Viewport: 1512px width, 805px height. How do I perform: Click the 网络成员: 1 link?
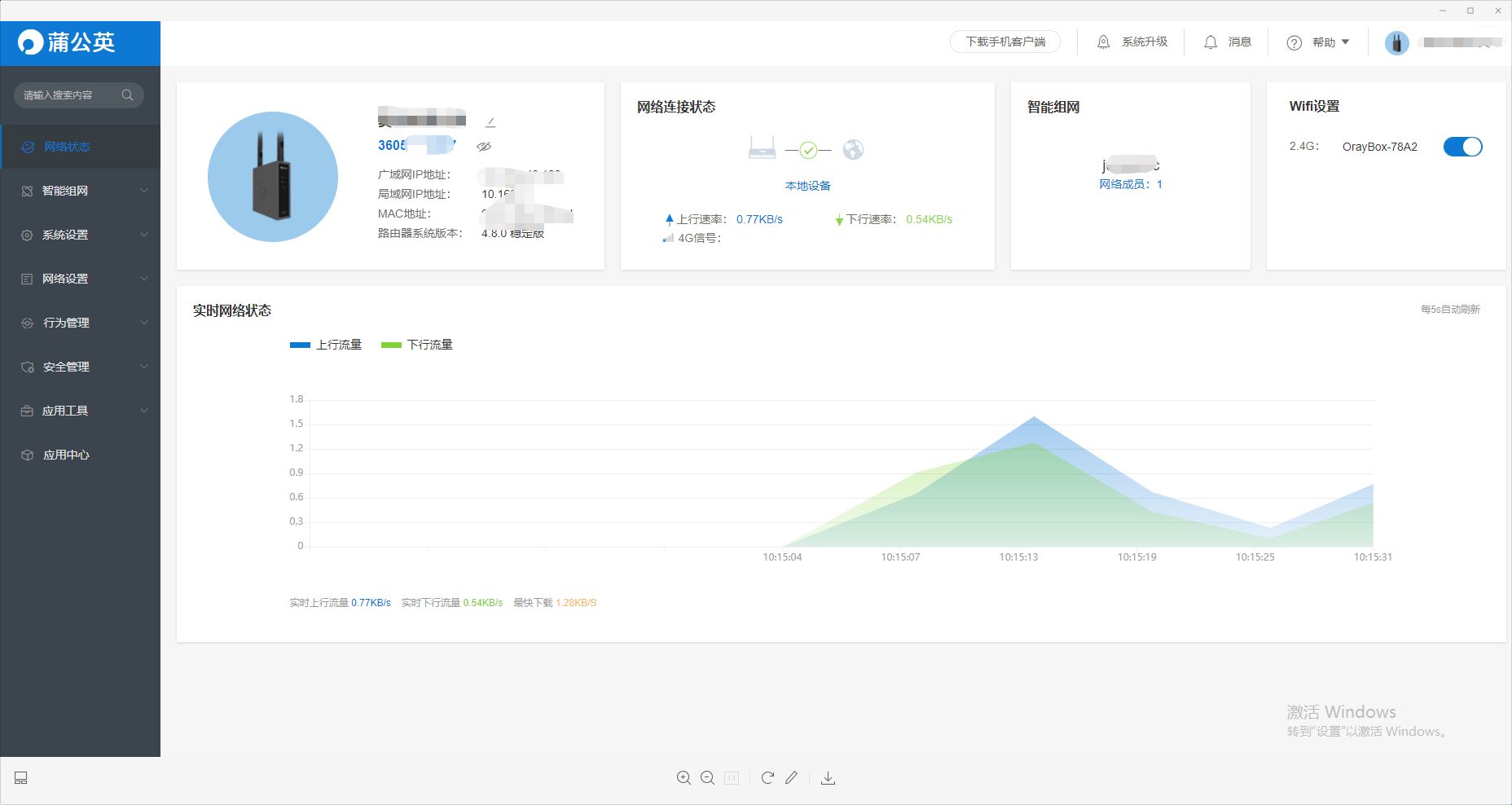(1130, 184)
